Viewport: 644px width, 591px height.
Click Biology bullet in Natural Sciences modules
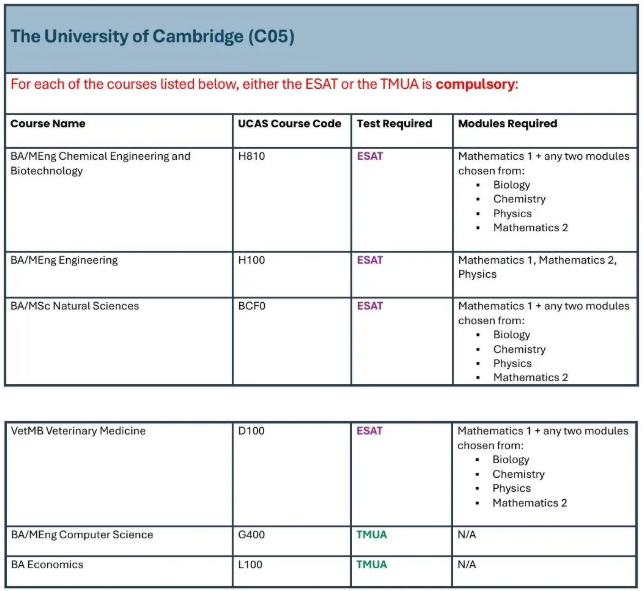[511, 335]
